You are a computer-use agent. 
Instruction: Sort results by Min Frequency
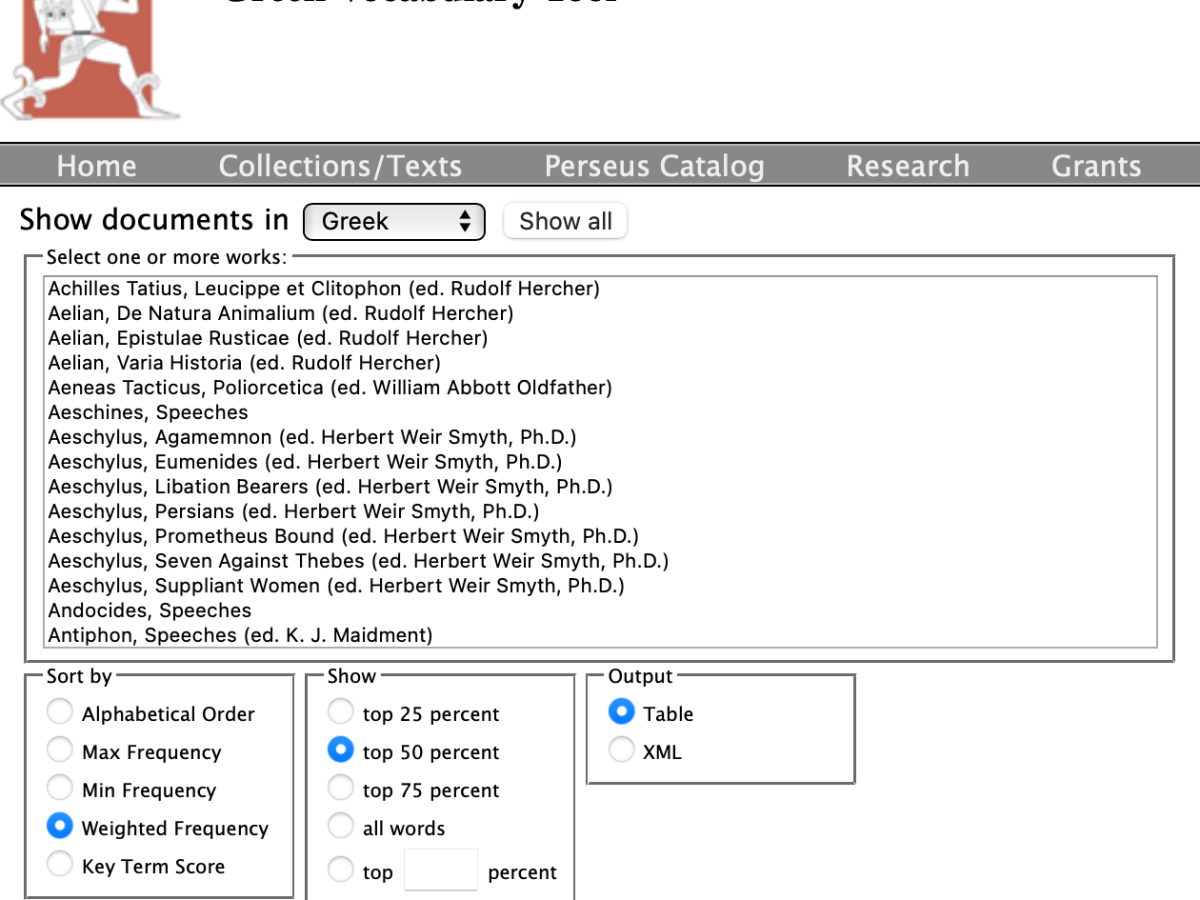60,789
